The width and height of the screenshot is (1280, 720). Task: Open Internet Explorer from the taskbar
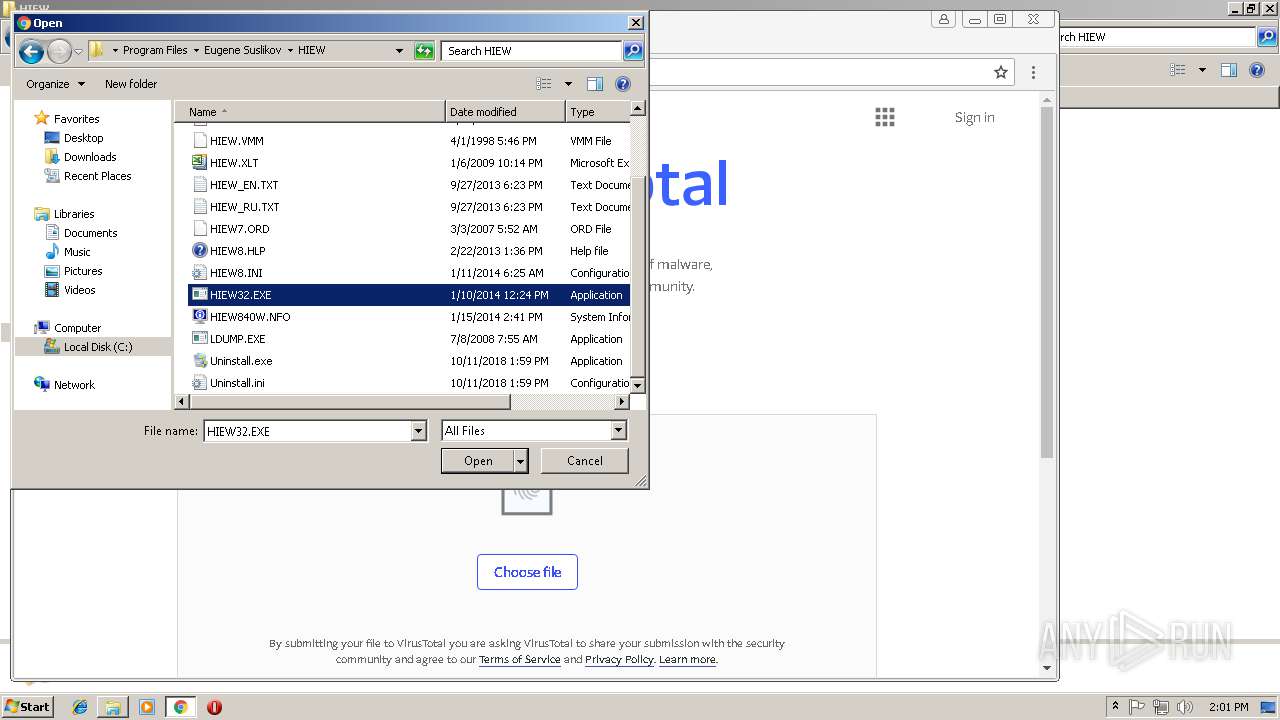80,707
